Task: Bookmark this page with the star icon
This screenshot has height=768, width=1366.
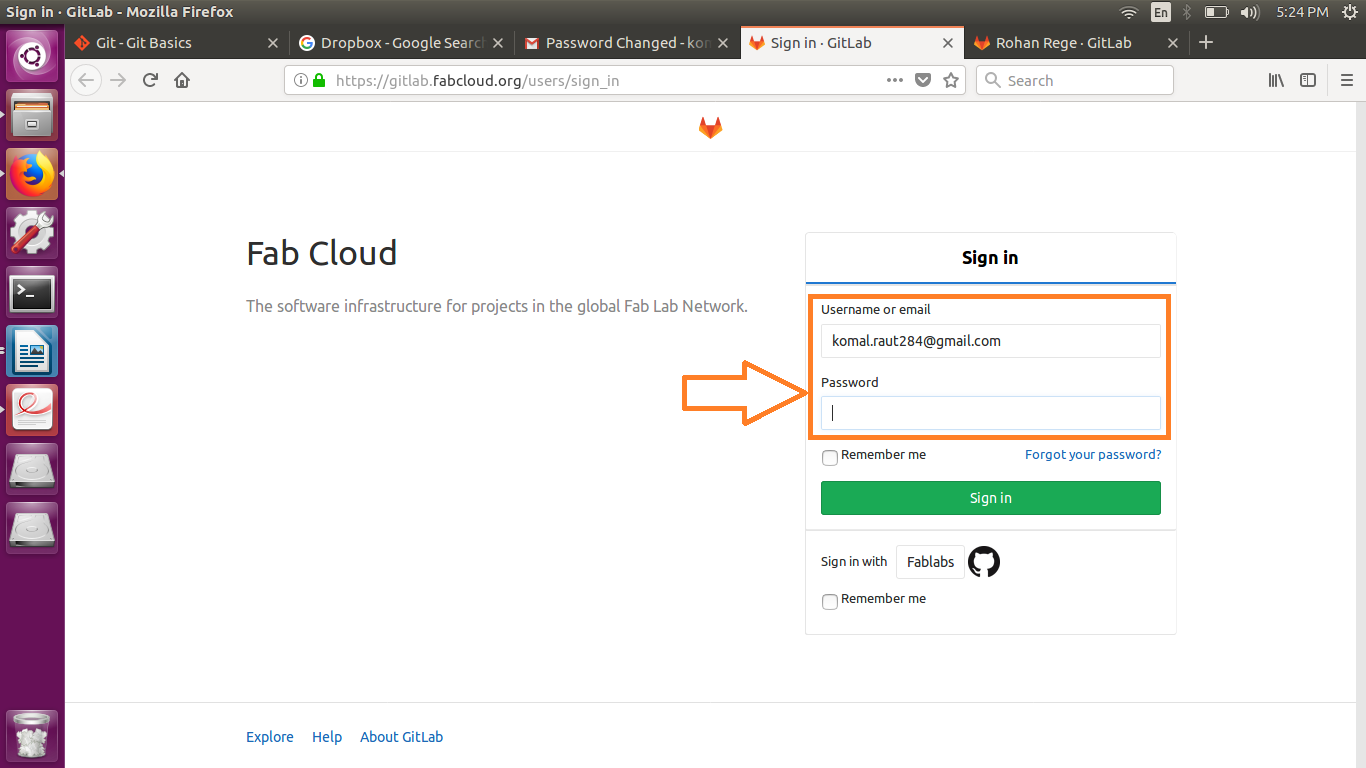Action: coord(951,80)
